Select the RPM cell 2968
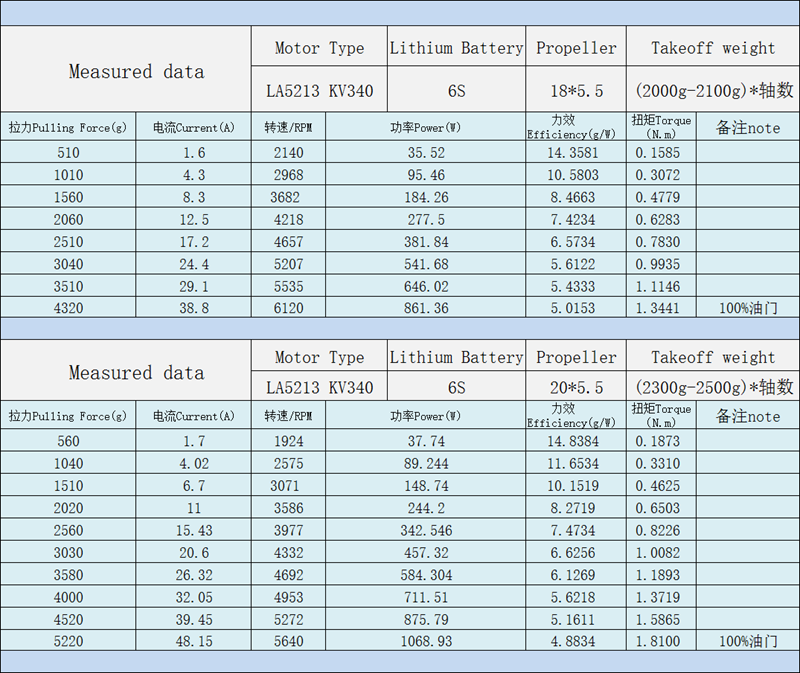 [288, 175]
